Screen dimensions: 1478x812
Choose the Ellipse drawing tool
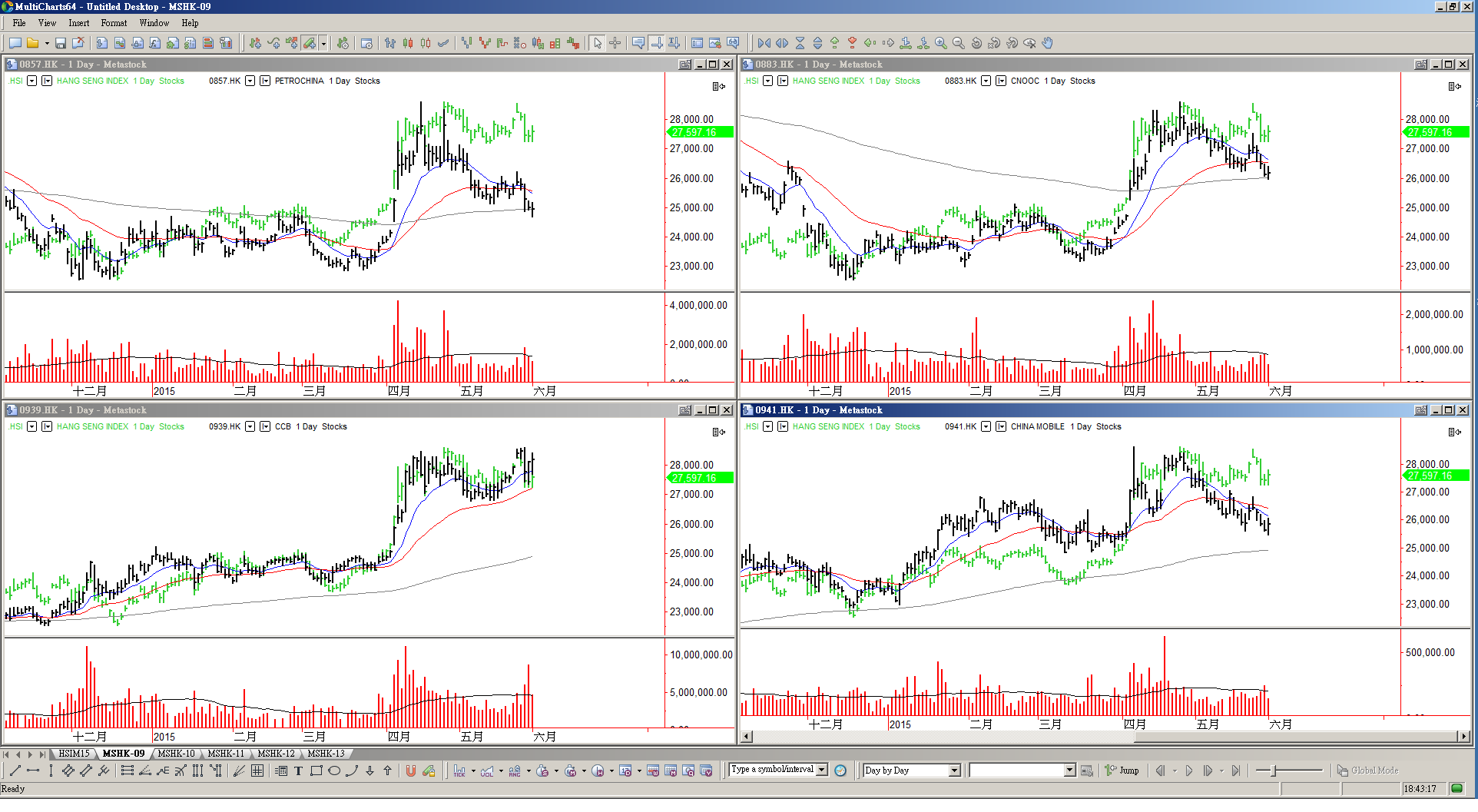tap(334, 771)
